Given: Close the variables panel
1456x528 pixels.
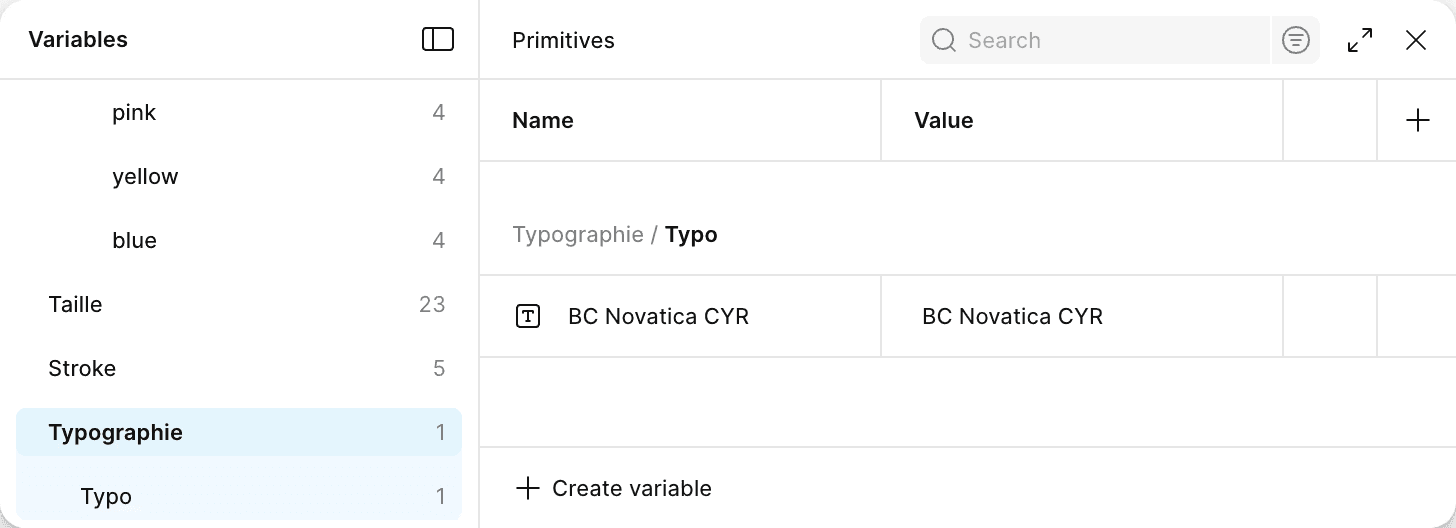Looking at the screenshot, I should [x=1416, y=40].
